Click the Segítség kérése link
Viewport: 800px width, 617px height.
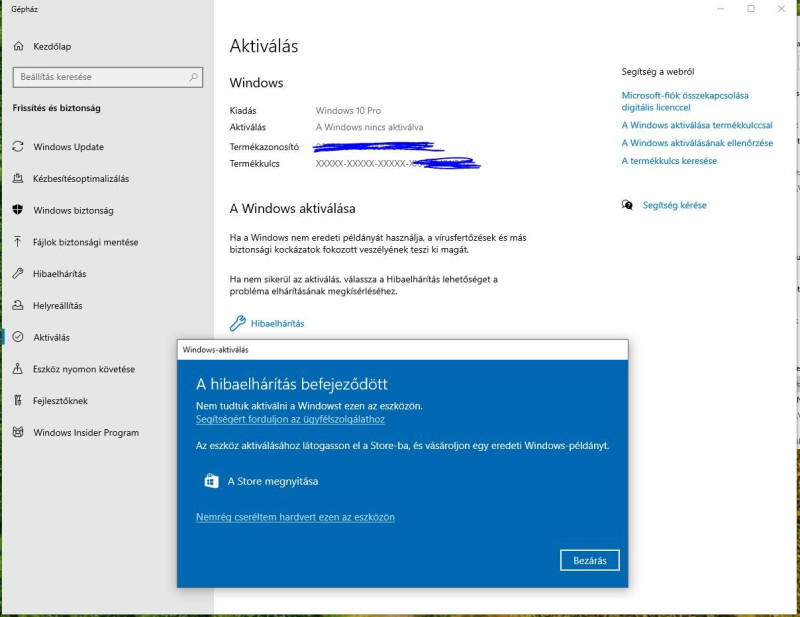pos(674,205)
